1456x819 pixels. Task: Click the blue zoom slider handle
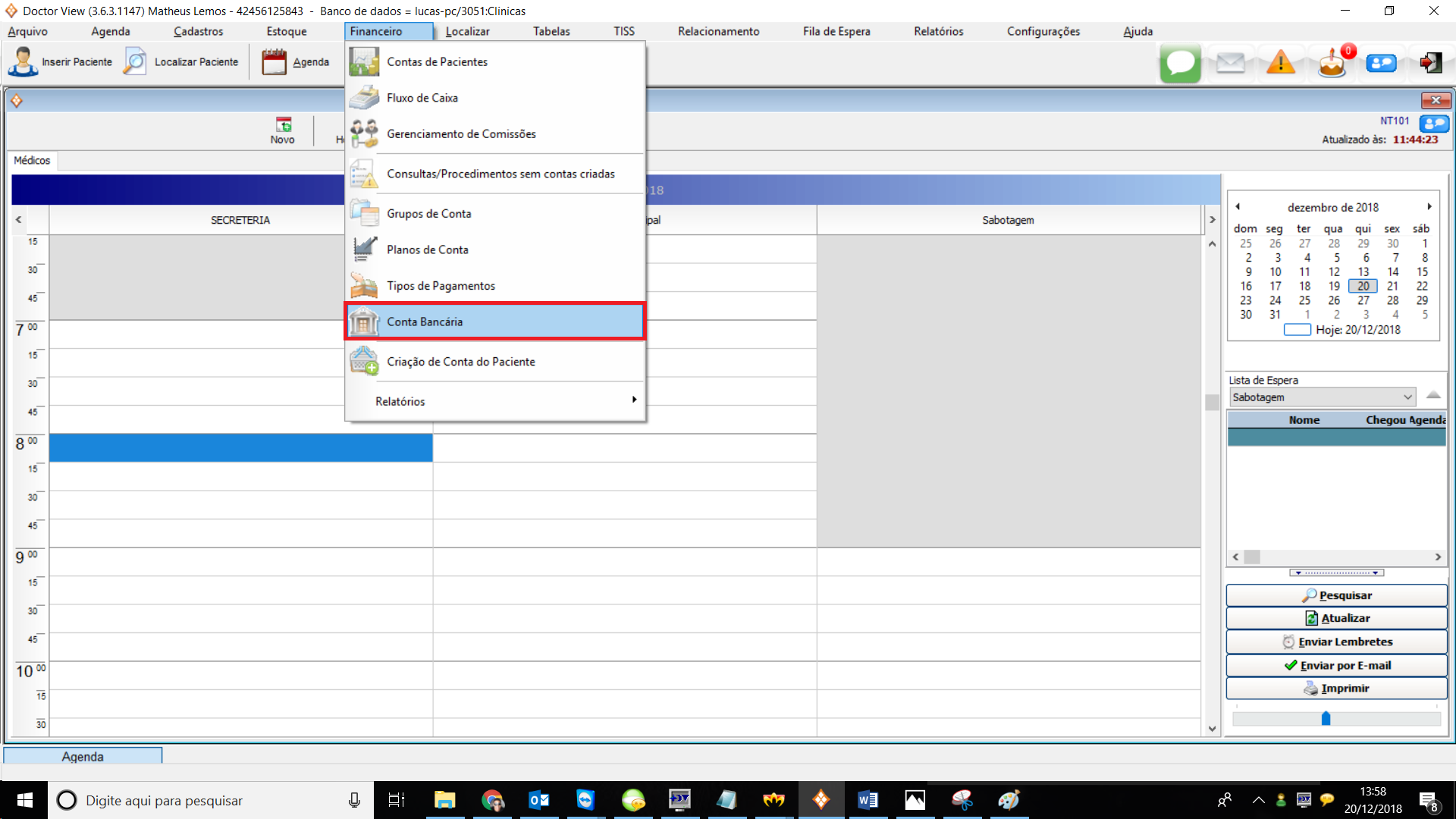tap(1326, 718)
